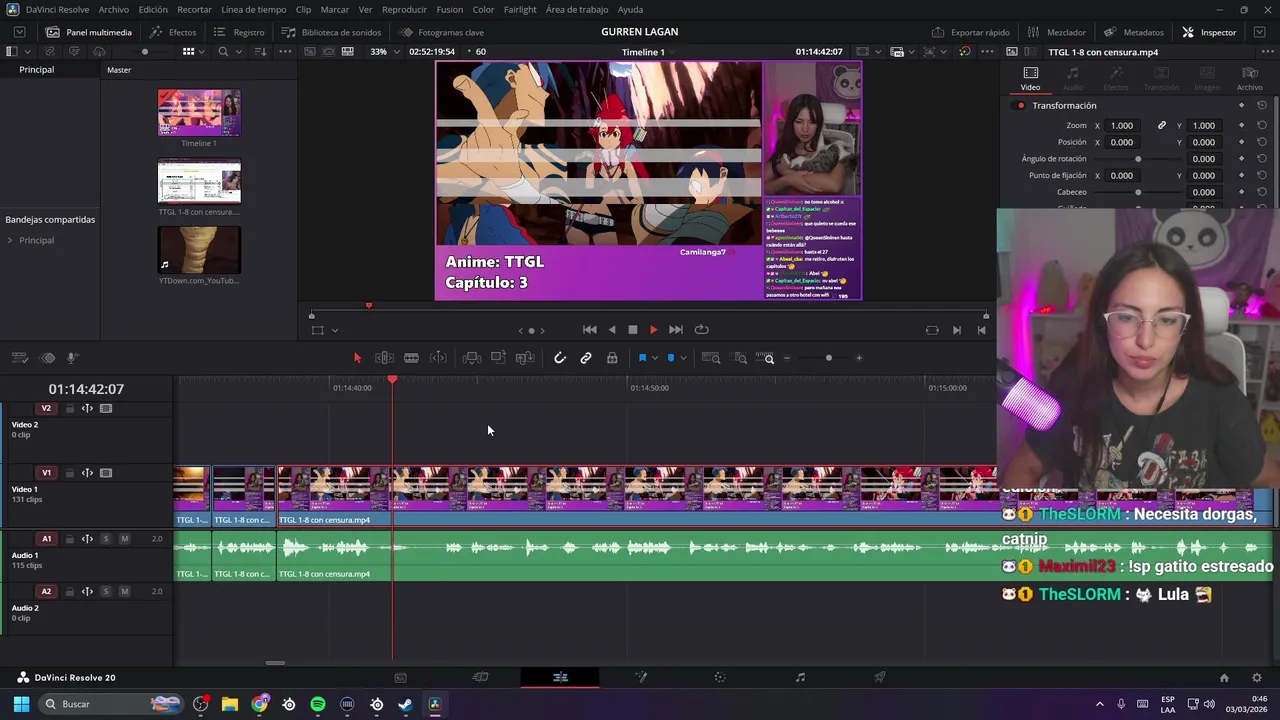
Task: Click the Replace clip tool
Action: click(x=525, y=358)
